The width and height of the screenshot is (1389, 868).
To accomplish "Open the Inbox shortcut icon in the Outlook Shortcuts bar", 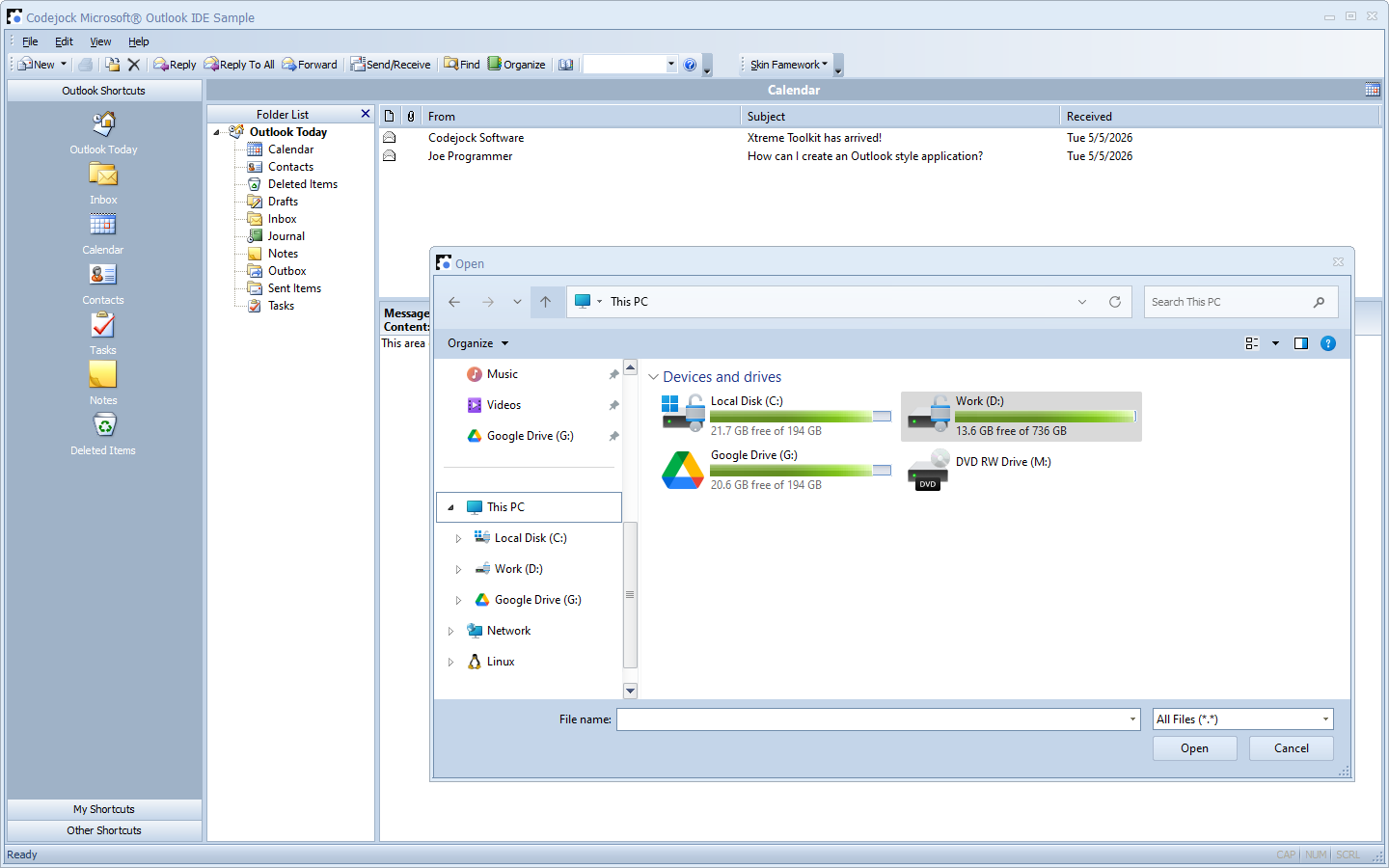I will (103, 175).
